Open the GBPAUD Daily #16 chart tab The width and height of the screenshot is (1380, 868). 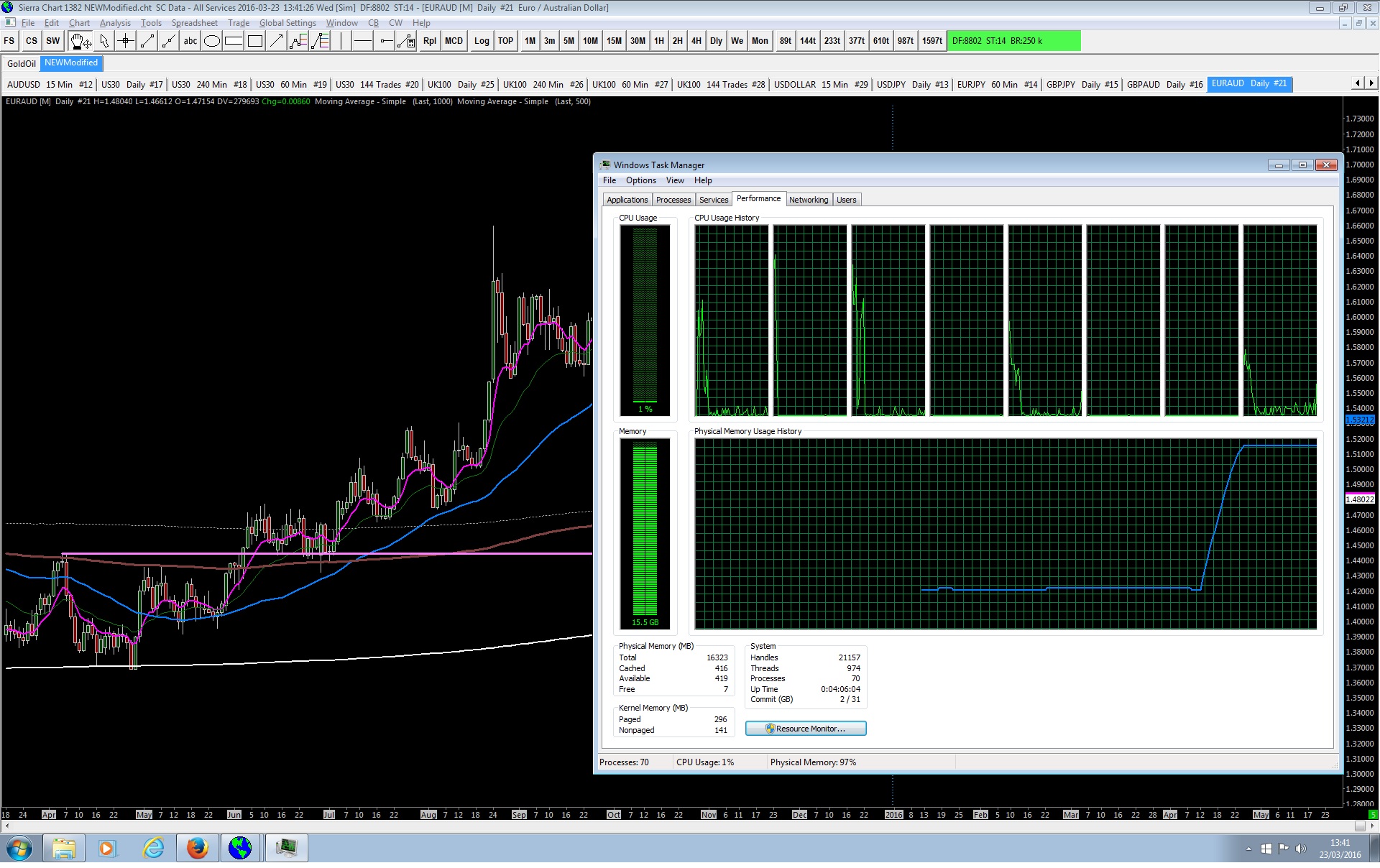[x=1164, y=84]
